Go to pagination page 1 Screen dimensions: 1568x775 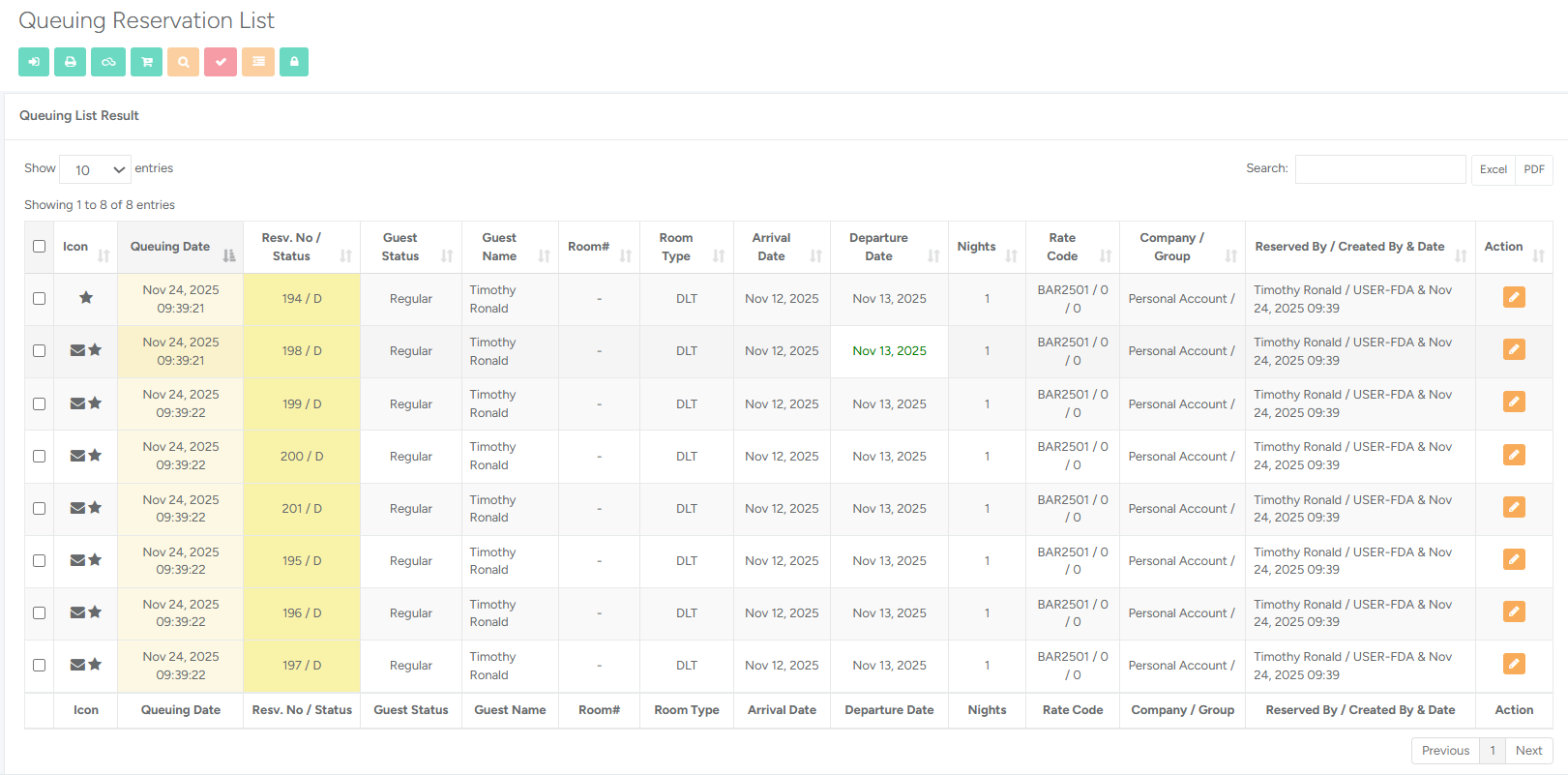click(x=1492, y=751)
